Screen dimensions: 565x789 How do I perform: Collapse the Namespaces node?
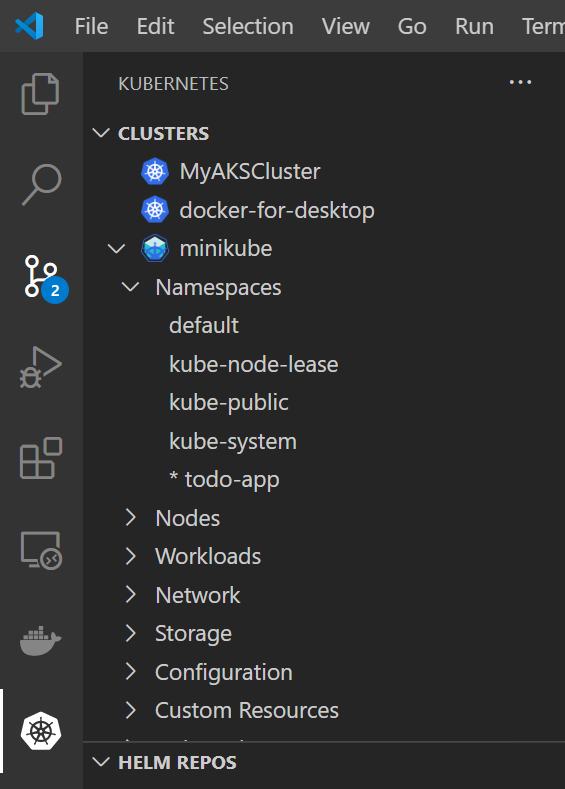pos(131,287)
